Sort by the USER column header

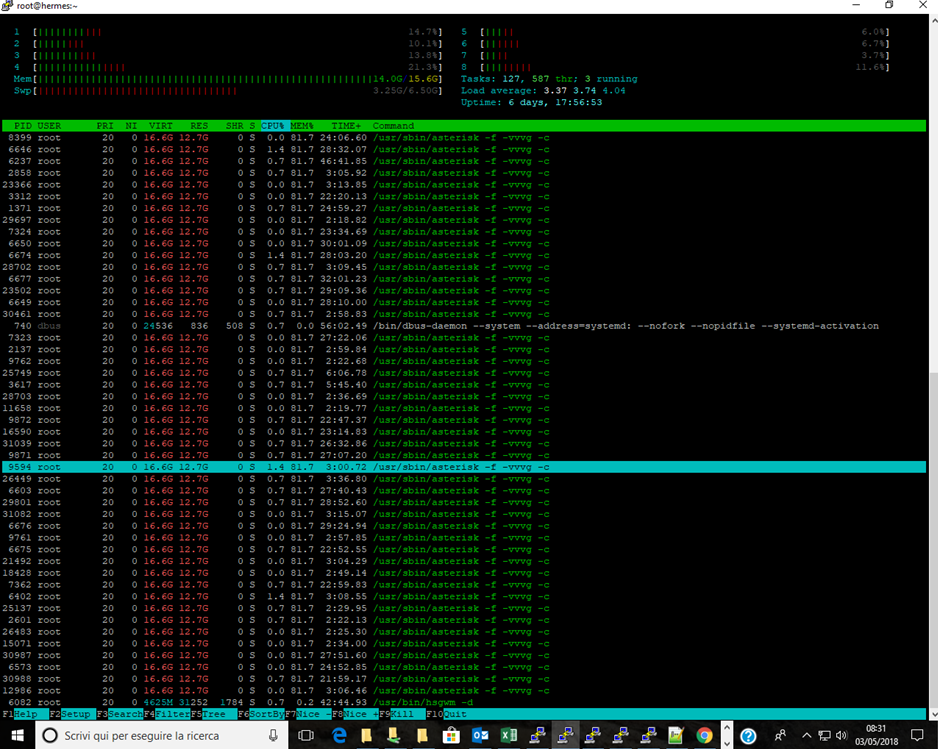pos(49,126)
